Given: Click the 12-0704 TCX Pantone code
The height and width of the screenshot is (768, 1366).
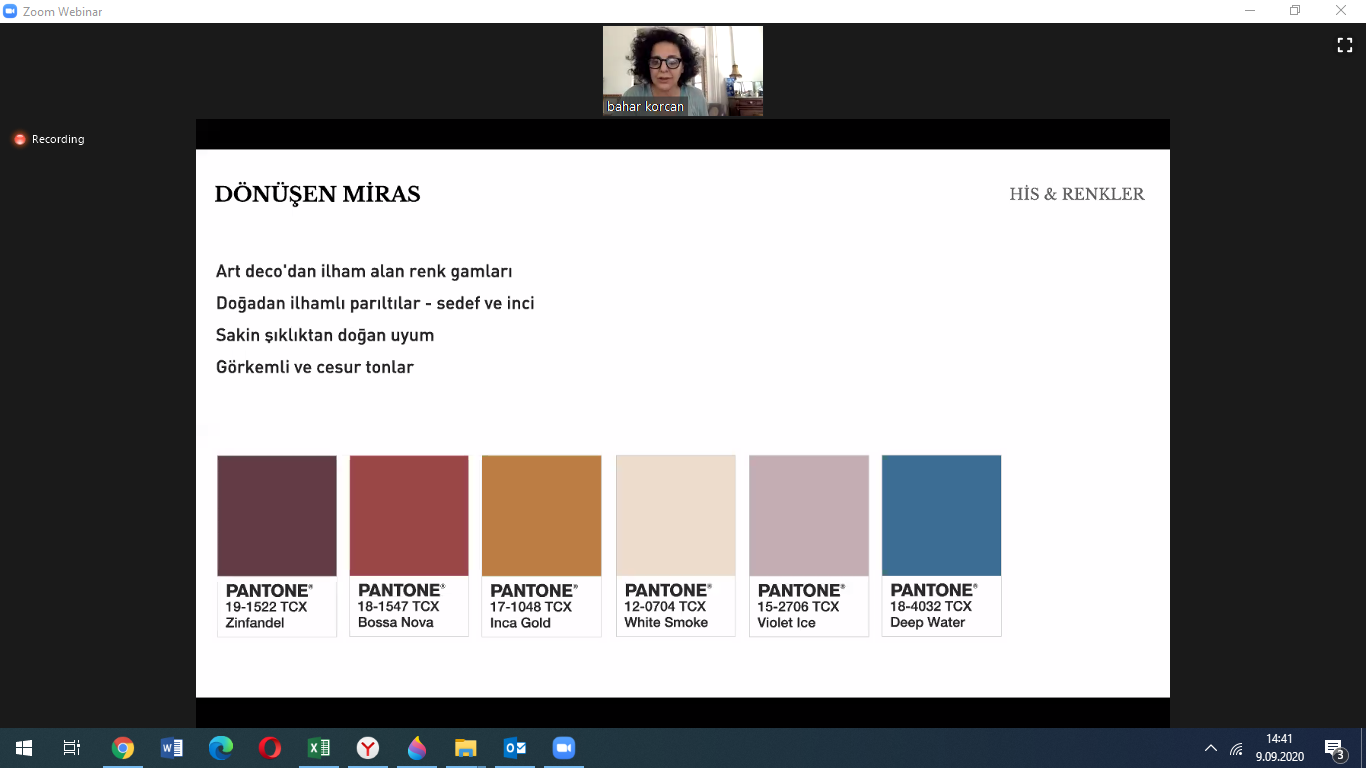Looking at the screenshot, I should tap(665, 607).
